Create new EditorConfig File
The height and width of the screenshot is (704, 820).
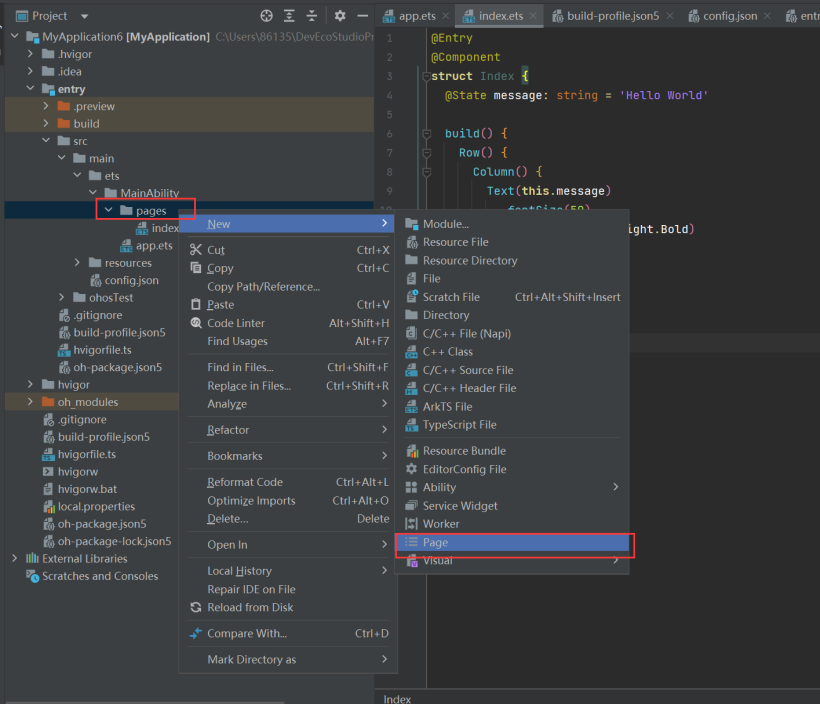point(512,469)
